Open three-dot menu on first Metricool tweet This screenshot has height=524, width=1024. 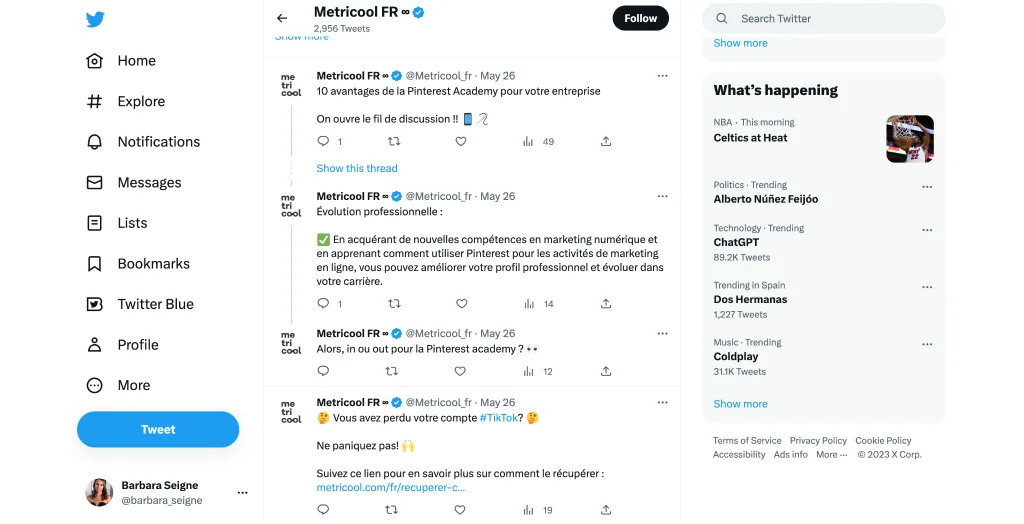pos(662,76)
